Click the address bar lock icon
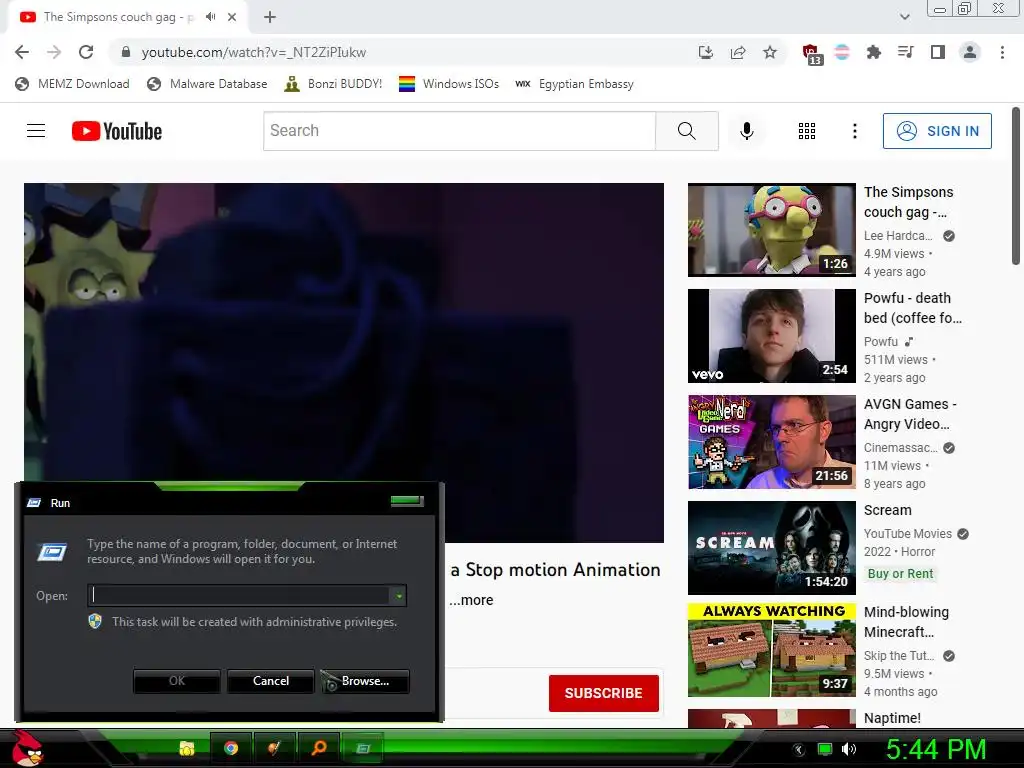This screenshot has height=768, width=1024. (126, 52)
